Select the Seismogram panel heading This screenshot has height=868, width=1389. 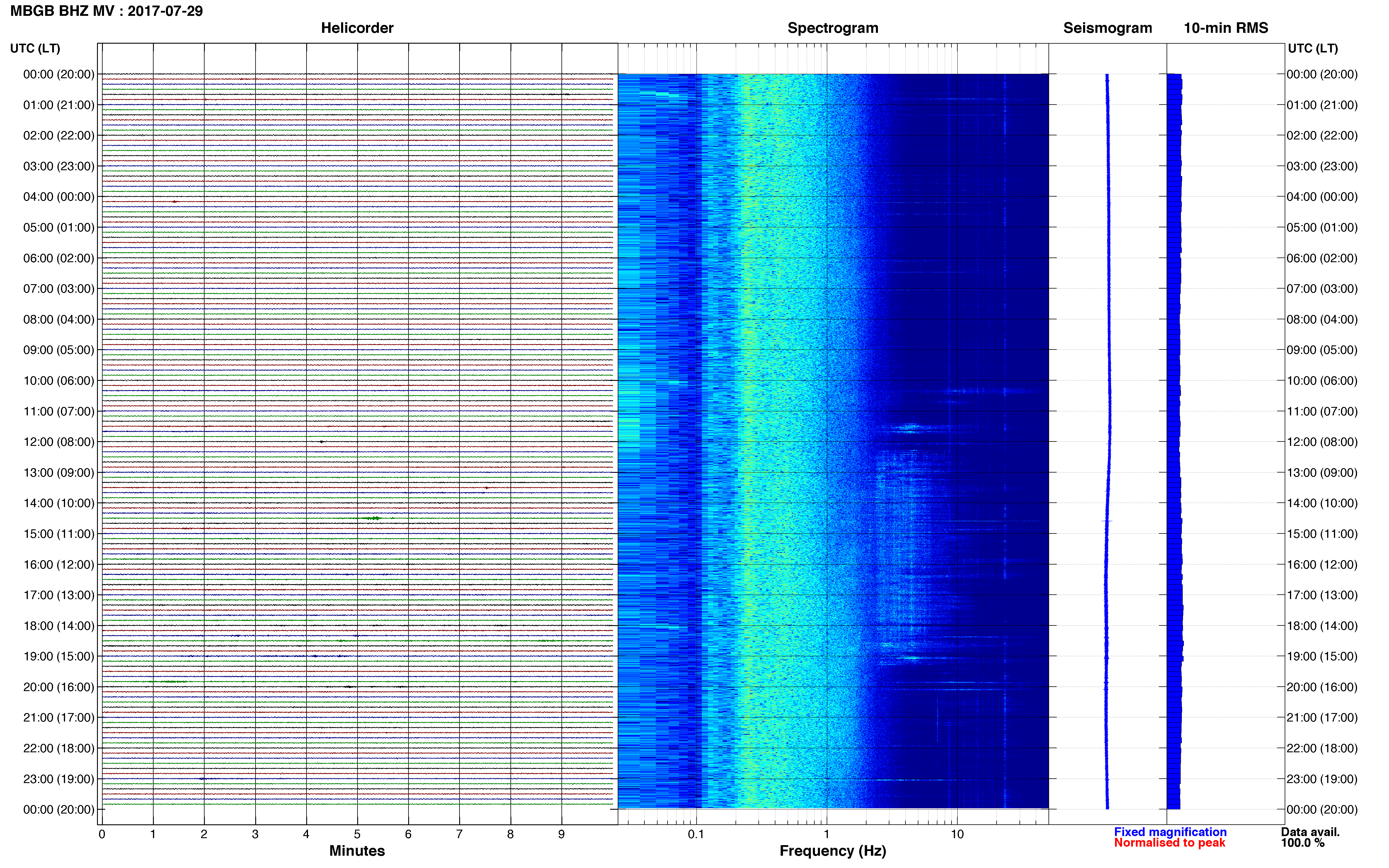[1107, 28]
